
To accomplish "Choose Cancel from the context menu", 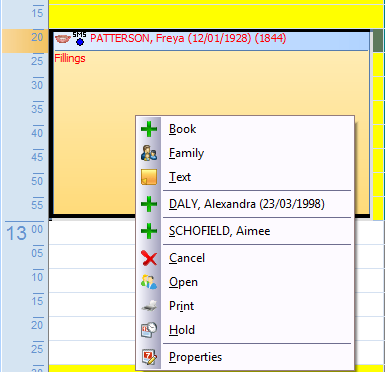I will (245, 258).
